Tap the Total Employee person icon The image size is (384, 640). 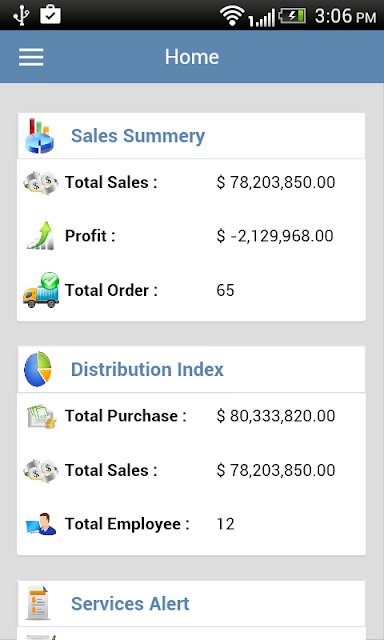pyautogui.click(x=41, y=524)
